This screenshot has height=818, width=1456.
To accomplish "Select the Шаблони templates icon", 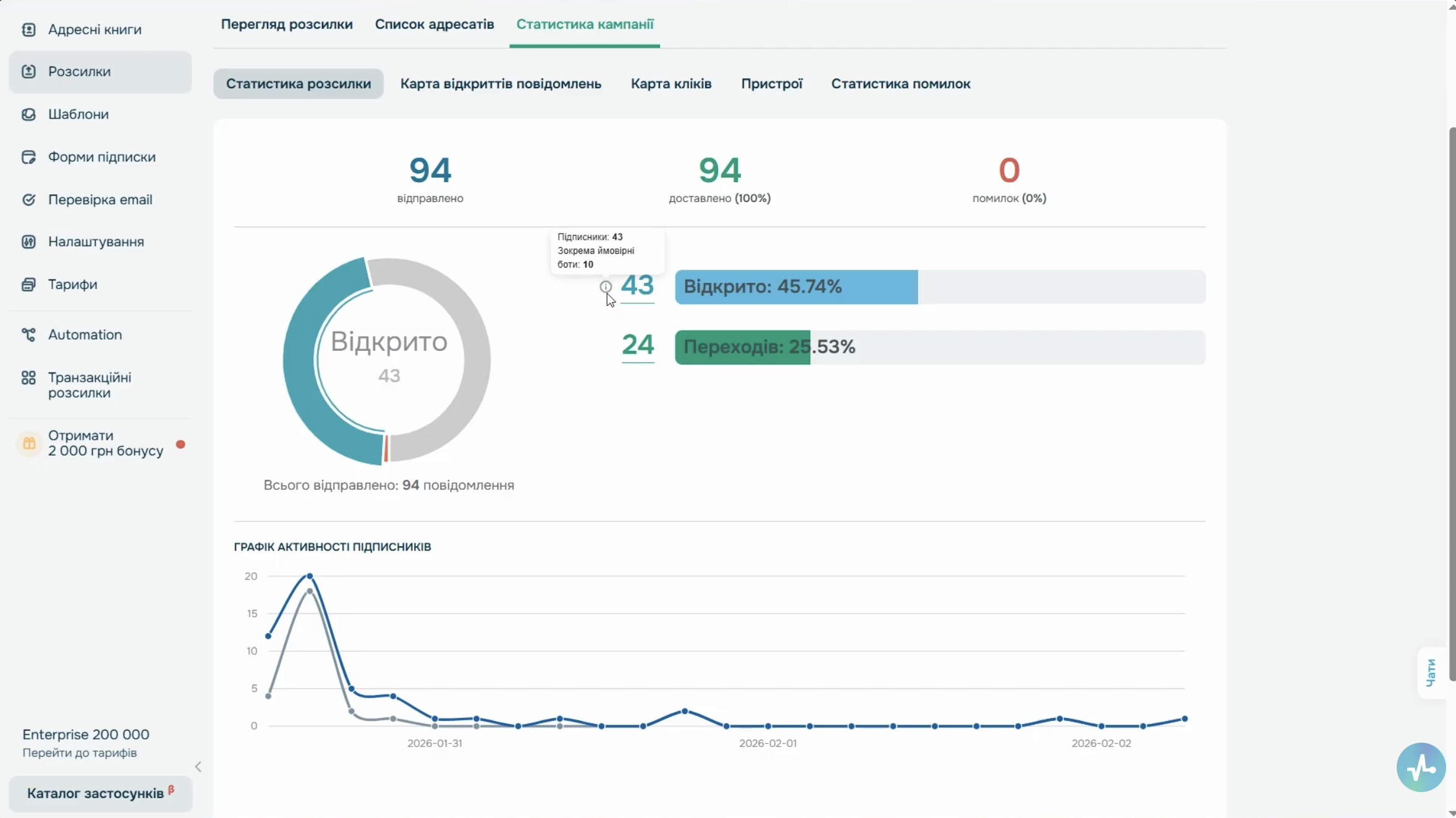I will pos(28,114).
